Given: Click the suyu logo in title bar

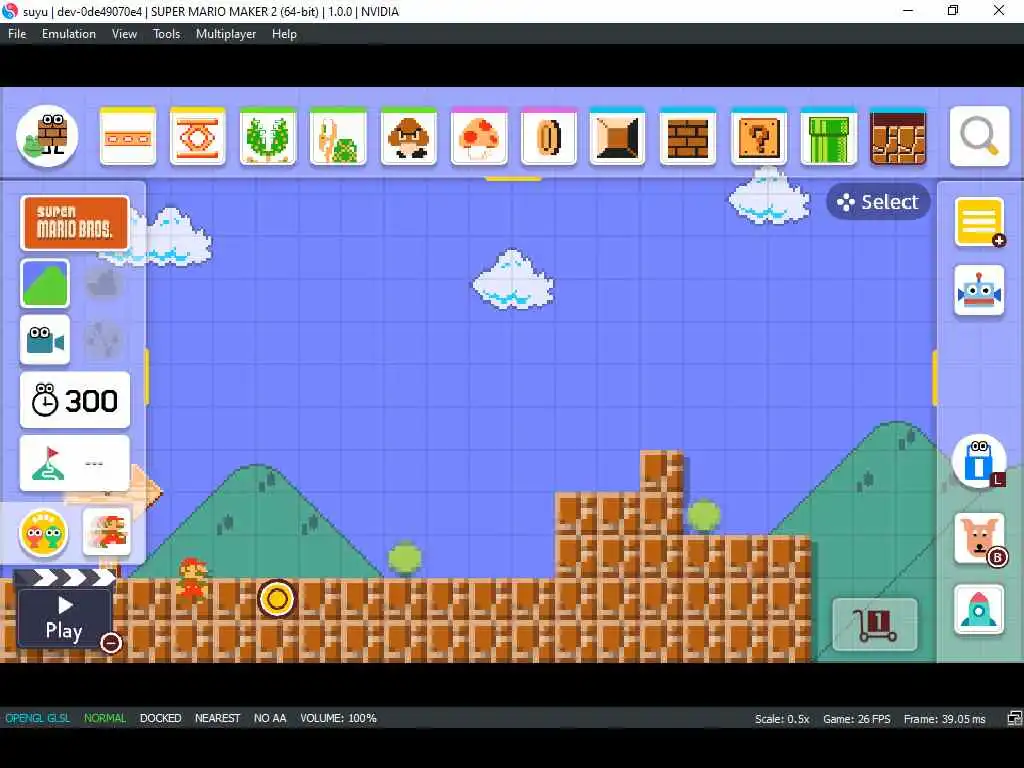Looking at the screenshot, I should [10, 11].
